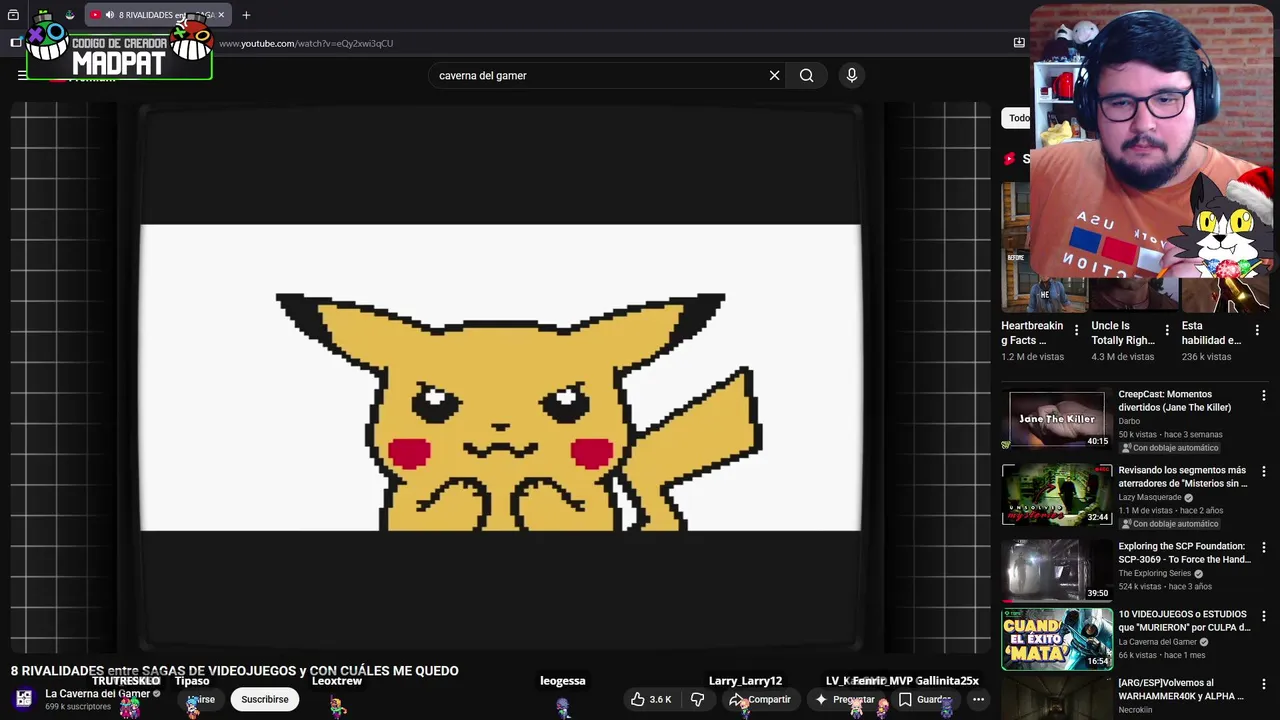Click the install/download icon in the address bar
The height and width of the screenshot is (720, 1280).
[1019, 43]
